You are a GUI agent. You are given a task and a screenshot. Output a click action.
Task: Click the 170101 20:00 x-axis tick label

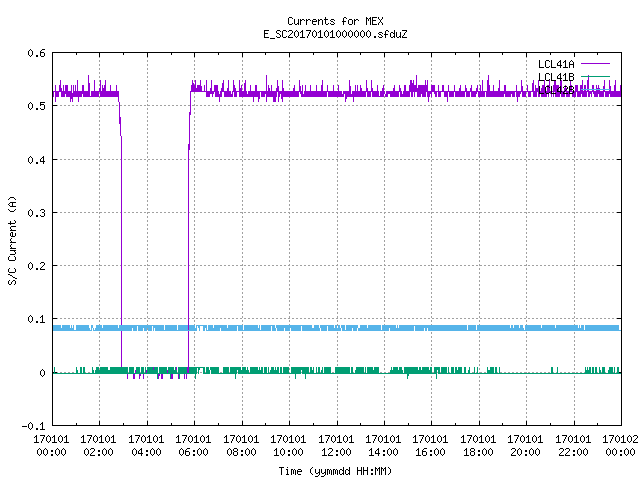[525, 446]
